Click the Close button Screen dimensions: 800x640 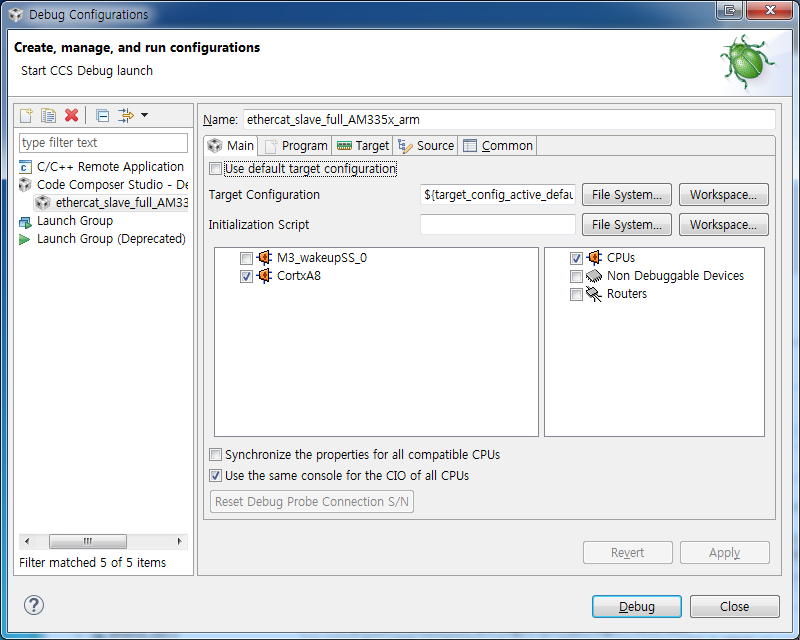click(735, 606)
